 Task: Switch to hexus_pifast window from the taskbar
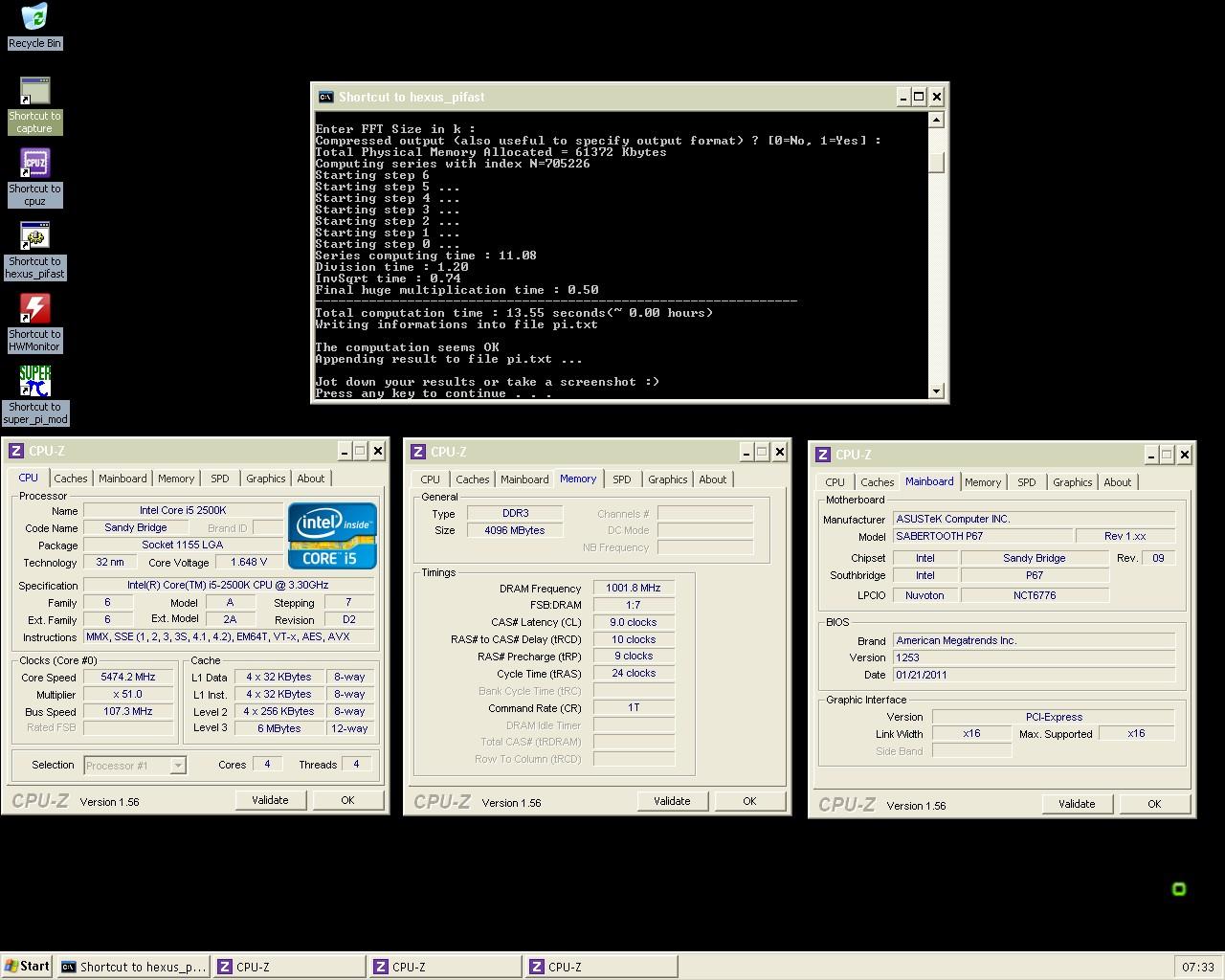[x=134, y=967]
